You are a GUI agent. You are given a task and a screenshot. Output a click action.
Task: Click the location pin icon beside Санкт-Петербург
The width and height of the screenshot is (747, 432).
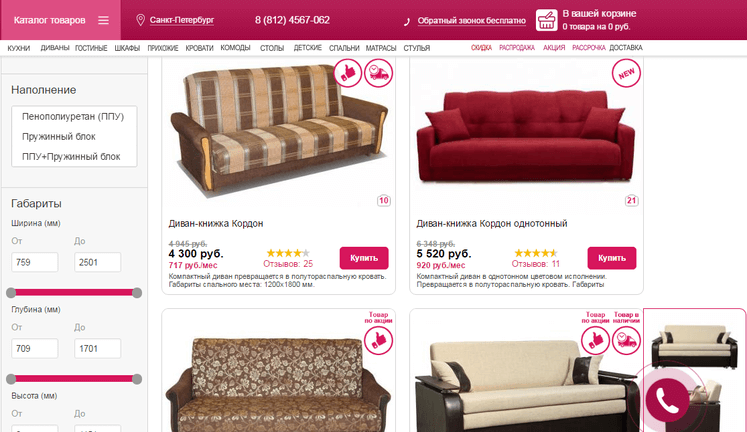click(140, 20)
